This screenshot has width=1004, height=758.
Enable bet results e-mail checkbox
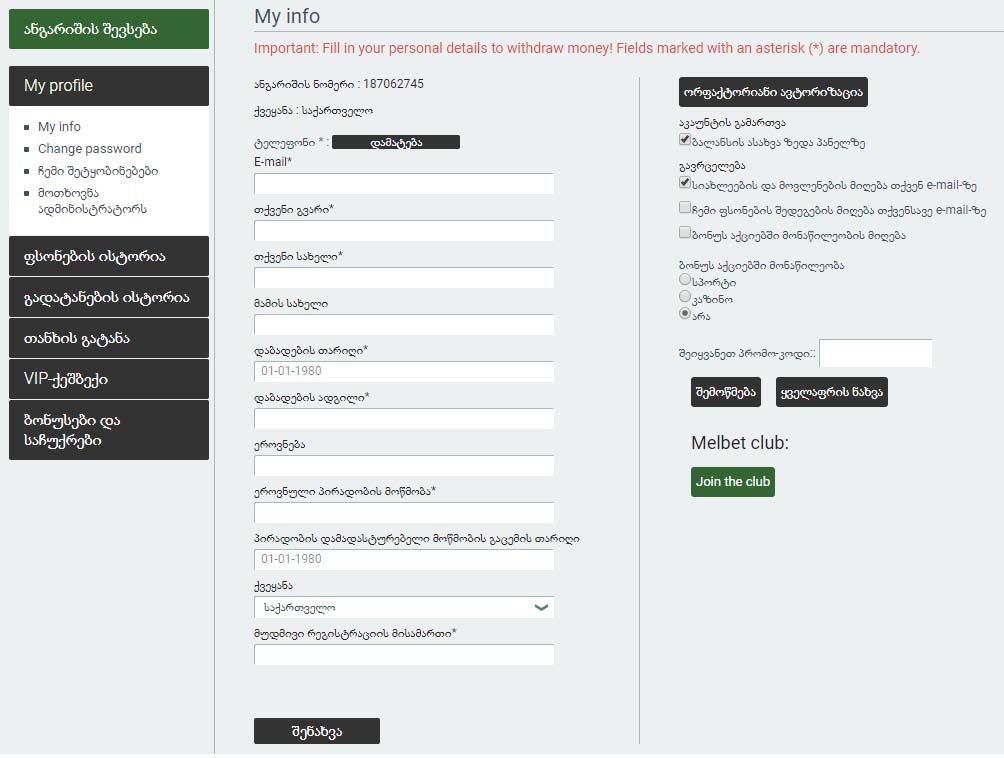click(x=685, y=209)
